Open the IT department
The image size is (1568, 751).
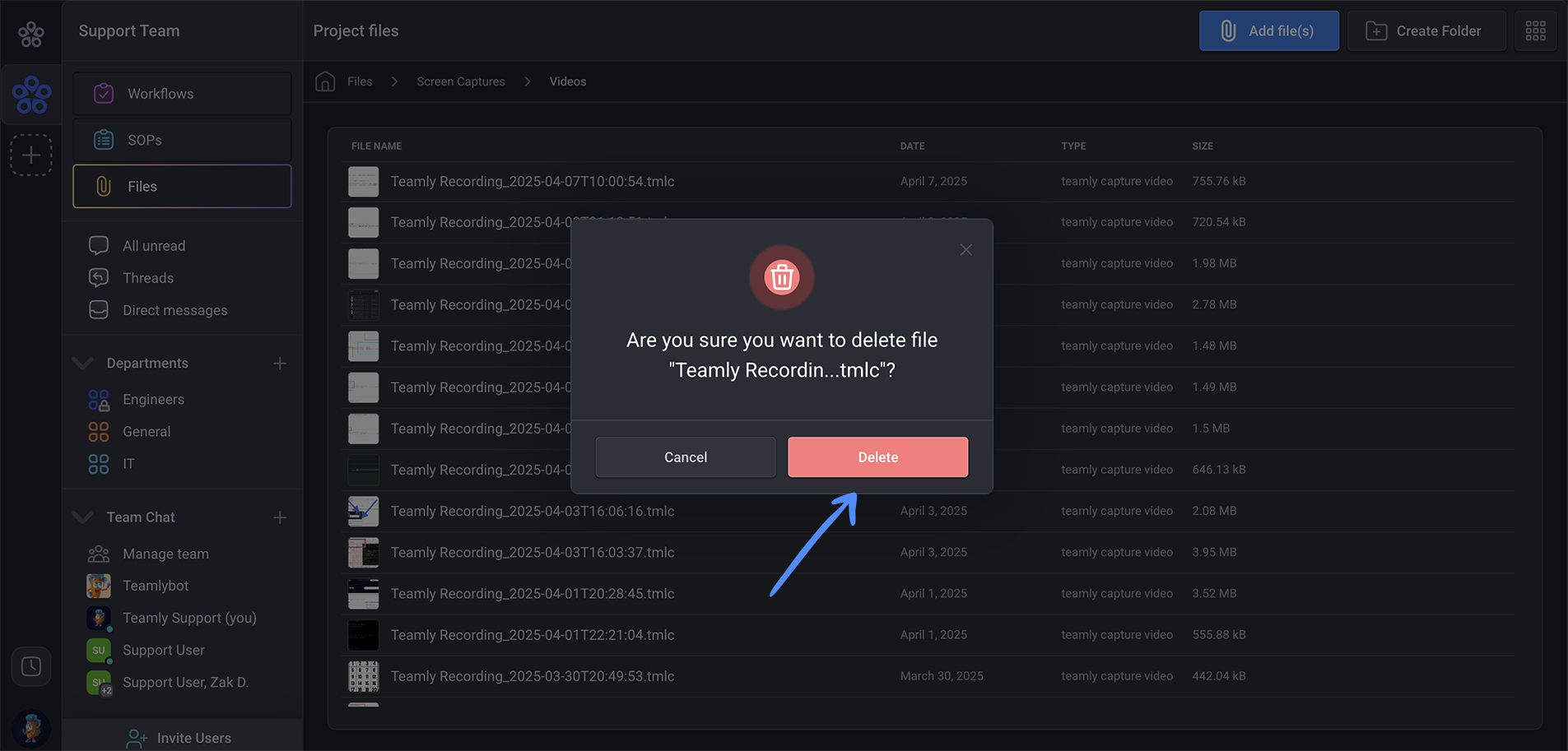click(x=128, y=463)
